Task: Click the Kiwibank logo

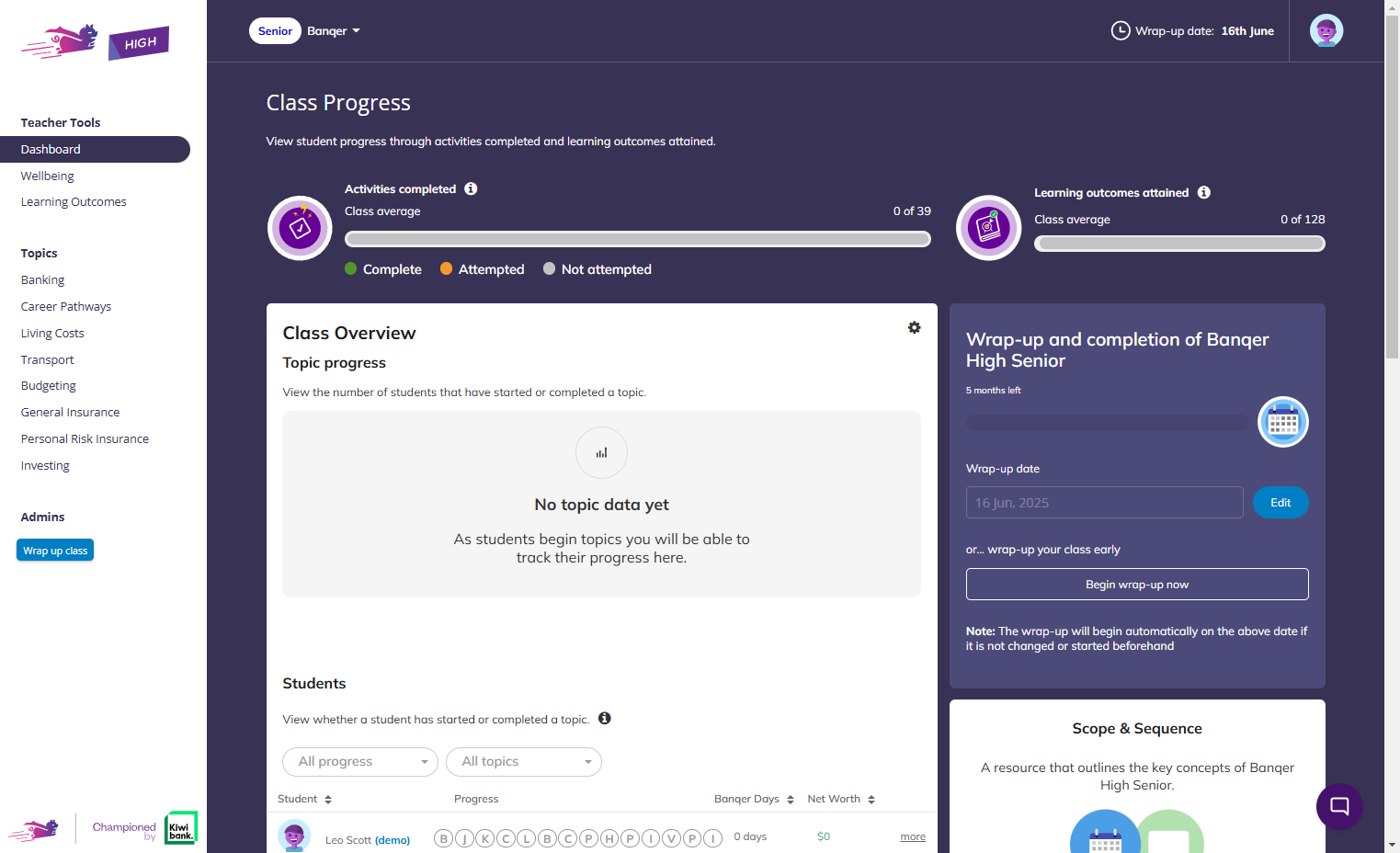Action: pos(181,827)
